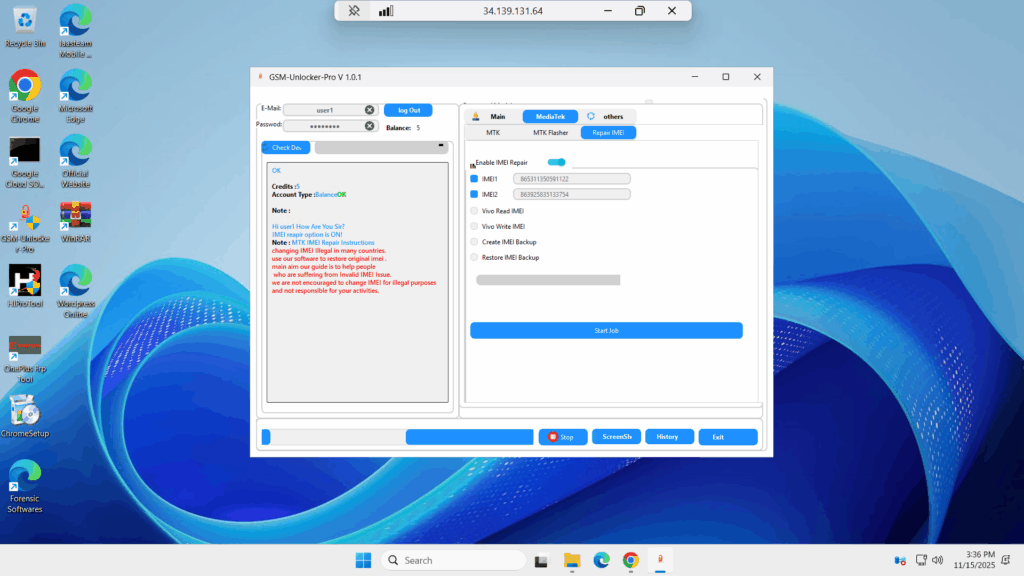Select the Create IMEI Backup radio option
Viewport: 1024px width, 576px height.
coord(475,242)
